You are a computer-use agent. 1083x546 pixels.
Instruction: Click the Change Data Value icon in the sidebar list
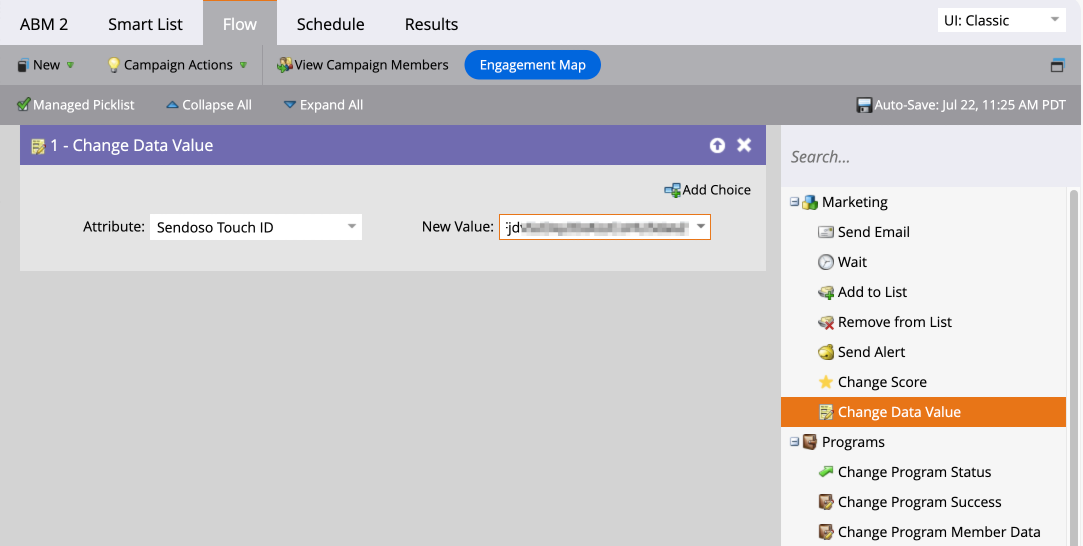coord(825,412)
